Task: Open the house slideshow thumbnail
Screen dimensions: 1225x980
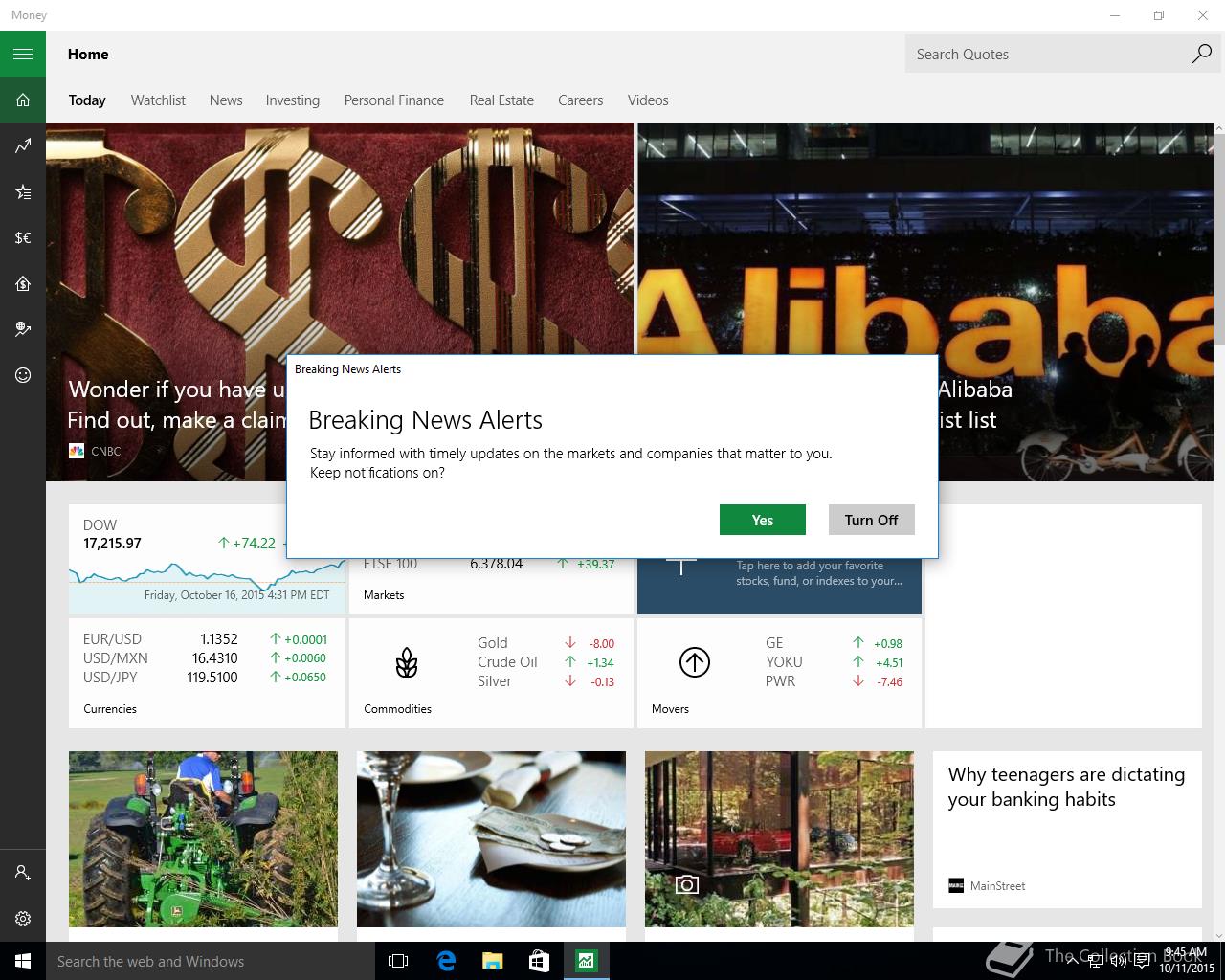Action: point(779,838)
